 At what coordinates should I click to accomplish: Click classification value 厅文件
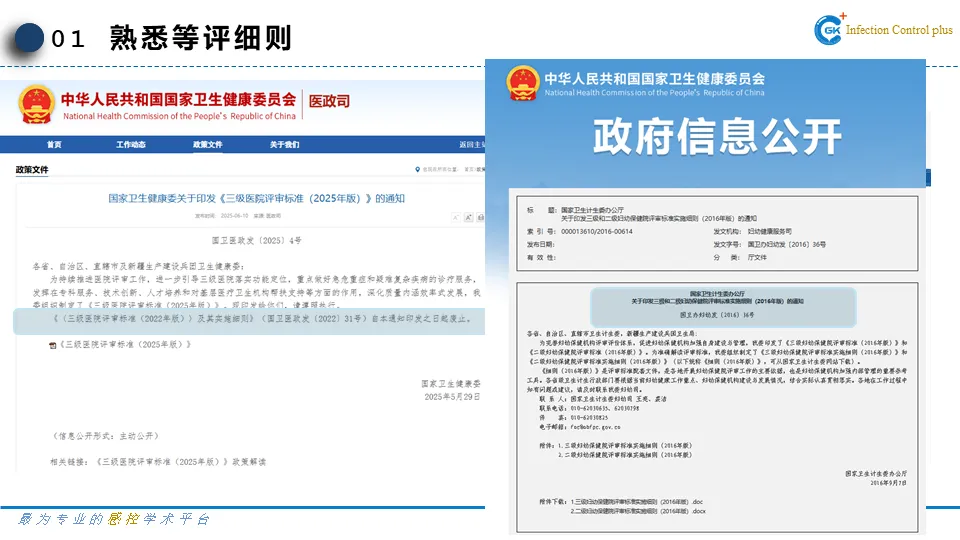coord(757,257)
